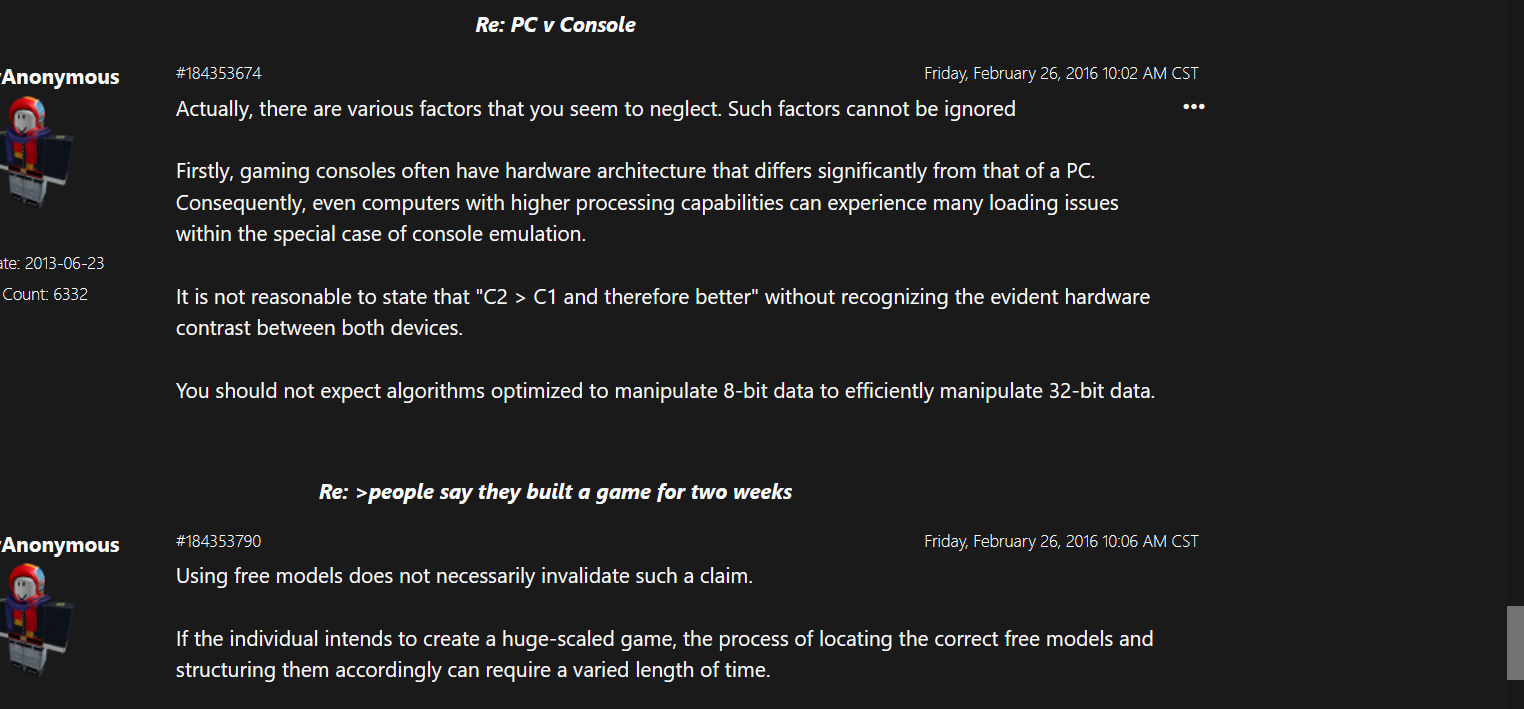Click post ID #184353674
Screen dimensions: 1524x709
[219, 73]
